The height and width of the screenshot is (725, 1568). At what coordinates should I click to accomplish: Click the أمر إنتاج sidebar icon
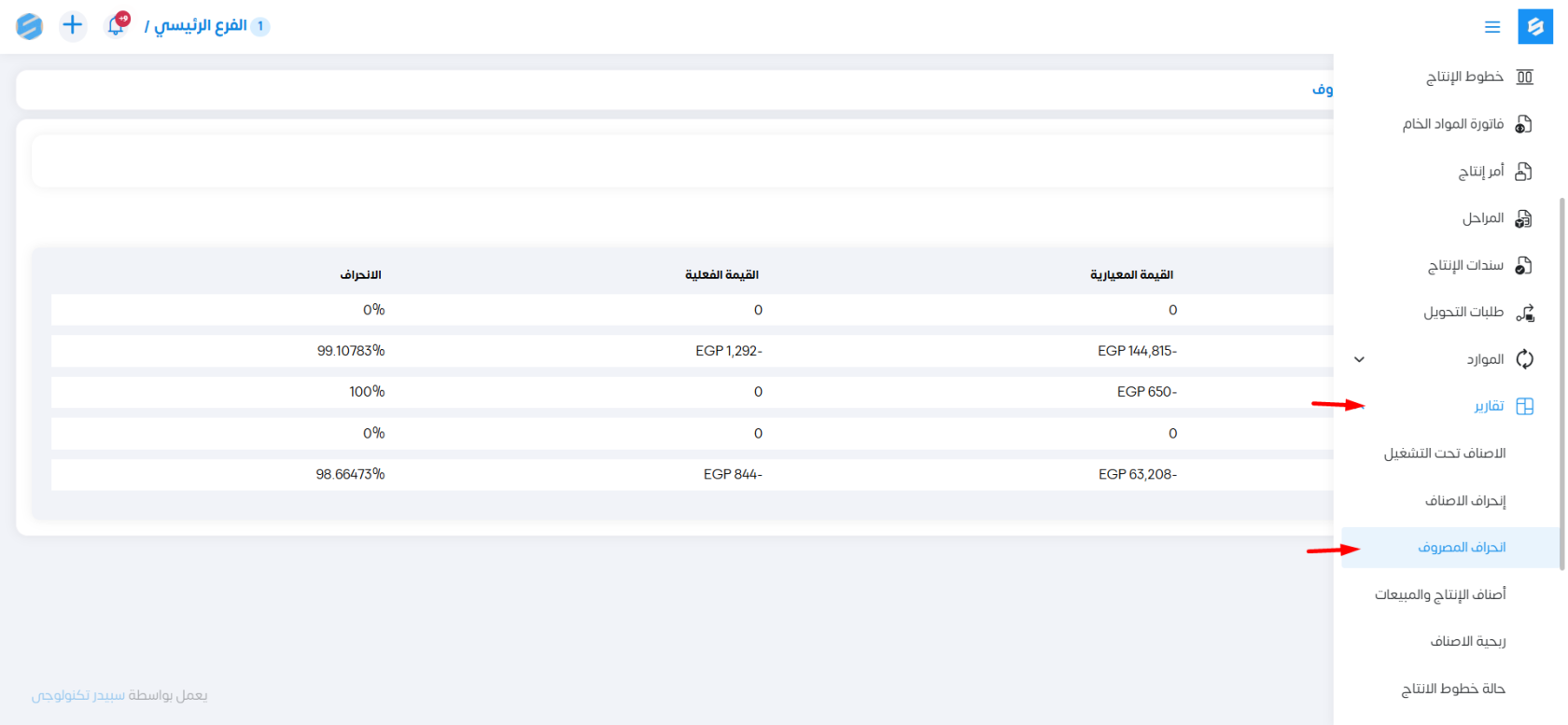tap(1524, 171)
